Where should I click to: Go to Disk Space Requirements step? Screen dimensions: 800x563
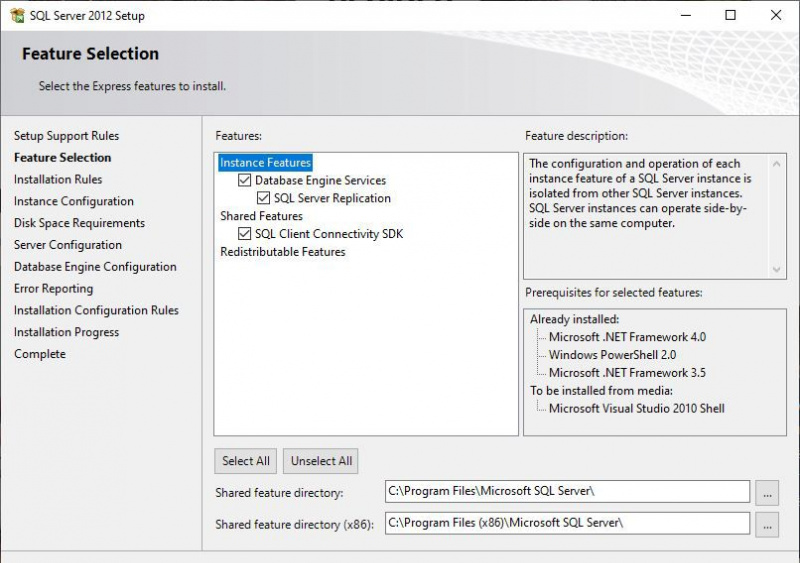tap(79, 223)
